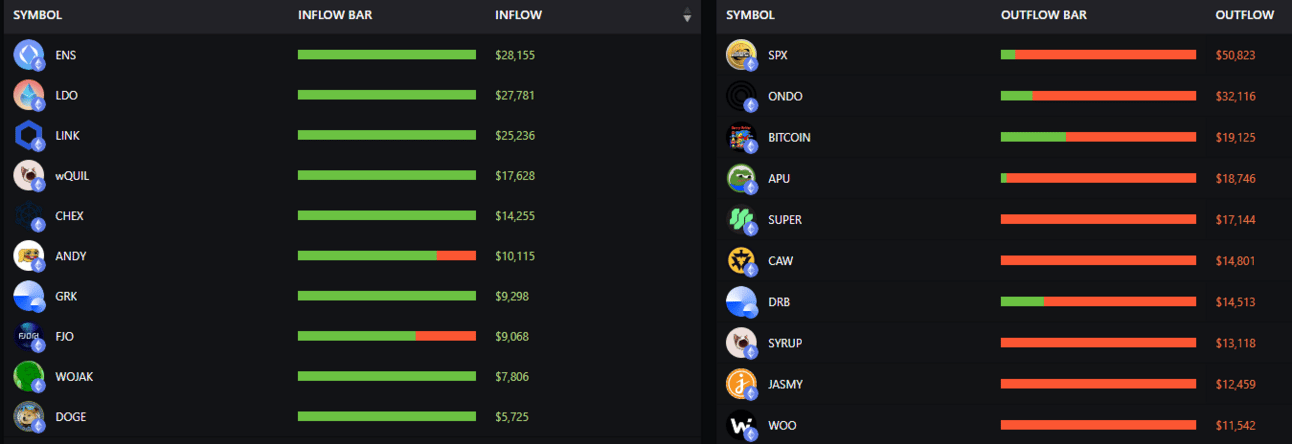
Task: Click the OUTFLOW column header
Action: [x=1245, y=15]
